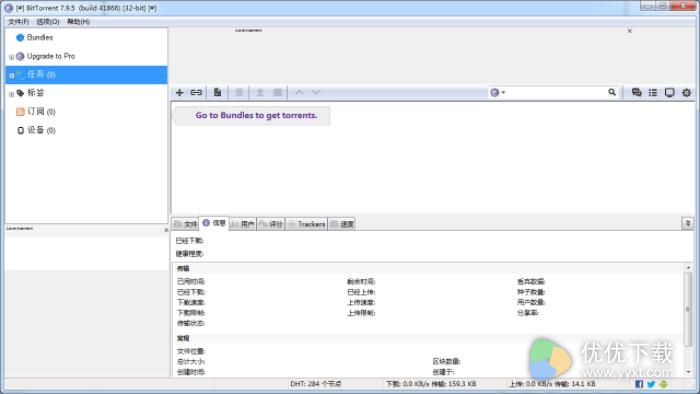Toggle the detailed list view icon
The image size is (700, 394).
tap(653, 92)
